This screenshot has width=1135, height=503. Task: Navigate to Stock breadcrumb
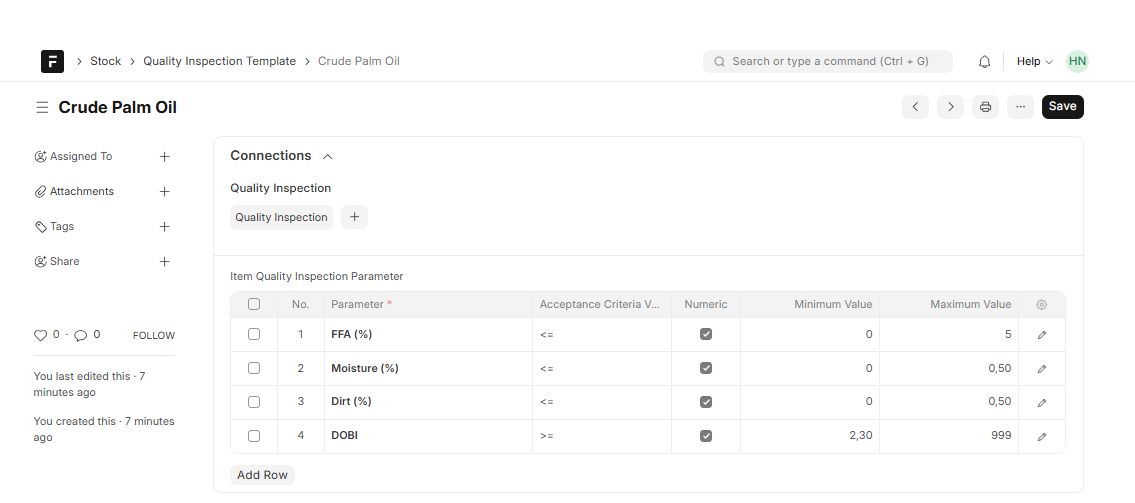(105, 61)
